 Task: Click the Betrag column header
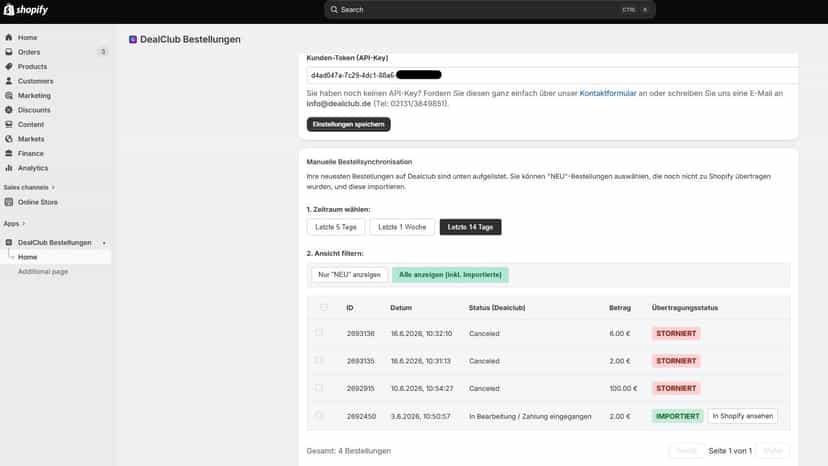click(619, 307)
